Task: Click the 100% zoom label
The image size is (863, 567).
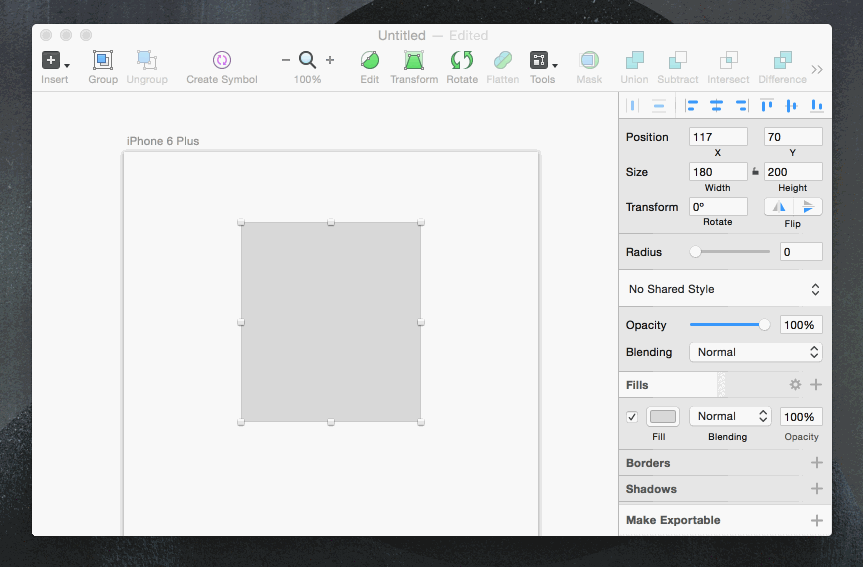Action: click(307, 79)
